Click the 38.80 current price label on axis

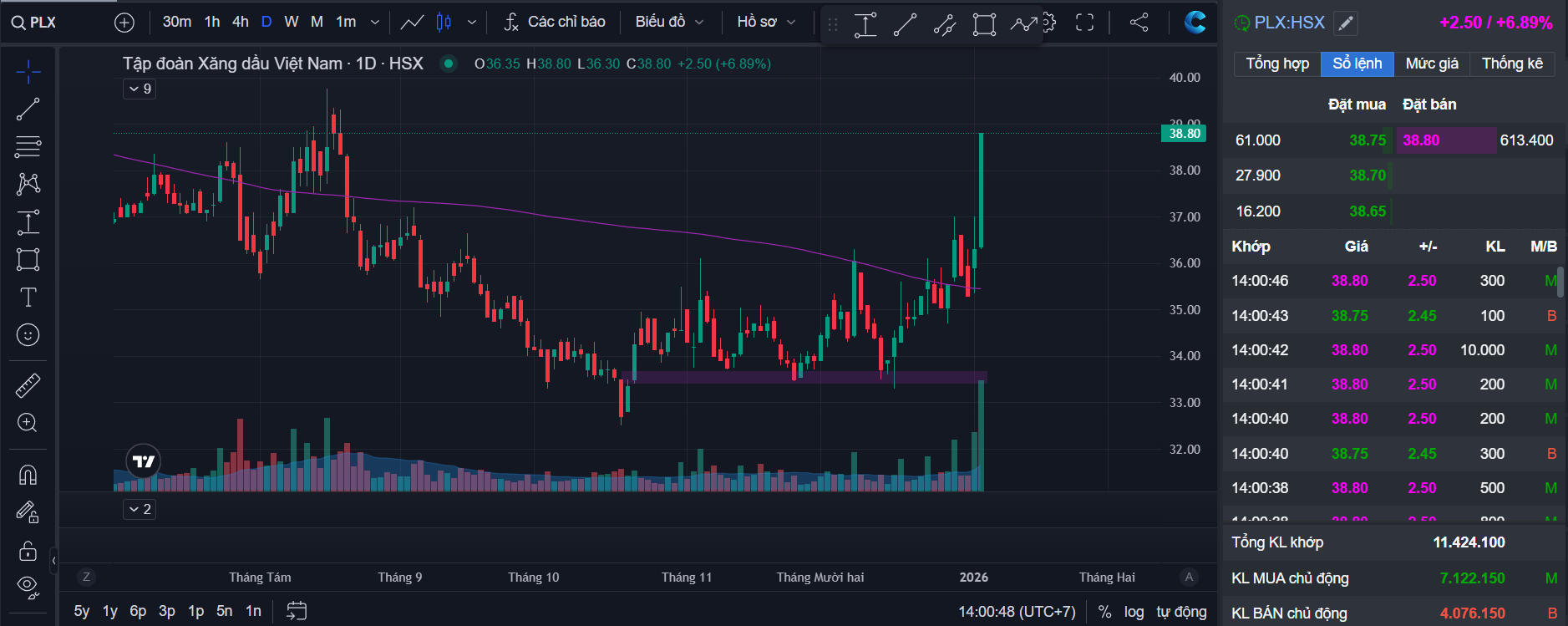(1184, 134)
